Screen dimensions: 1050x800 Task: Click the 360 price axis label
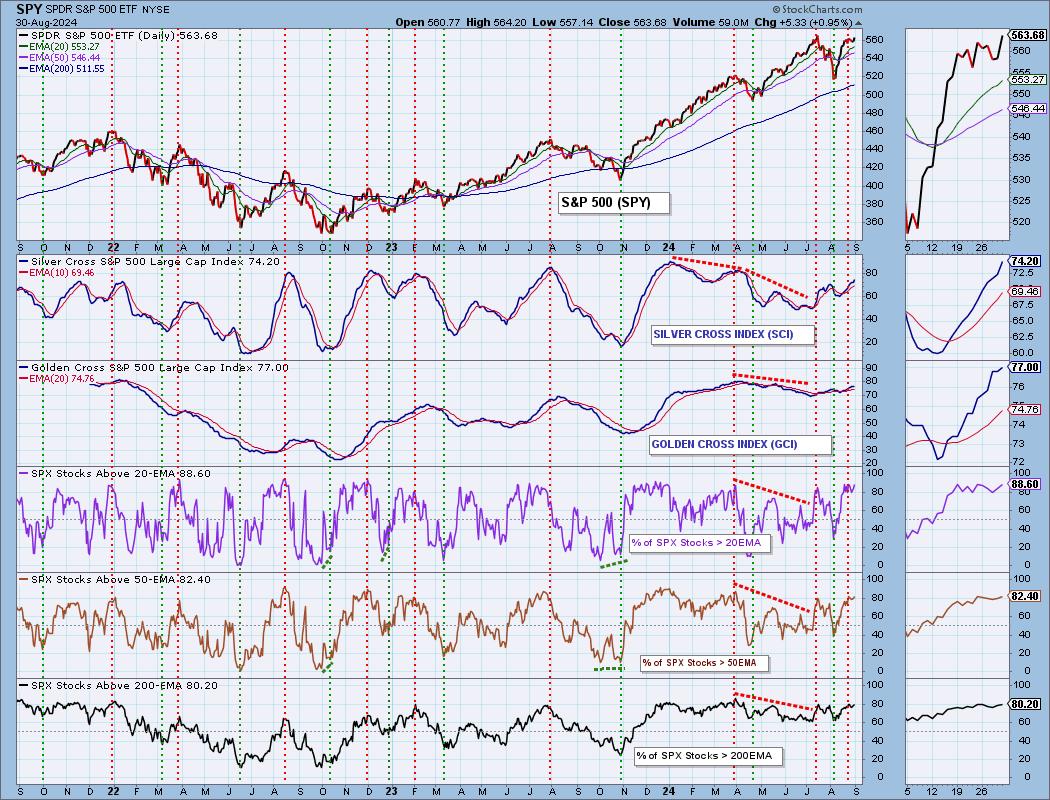pos(875,222)
